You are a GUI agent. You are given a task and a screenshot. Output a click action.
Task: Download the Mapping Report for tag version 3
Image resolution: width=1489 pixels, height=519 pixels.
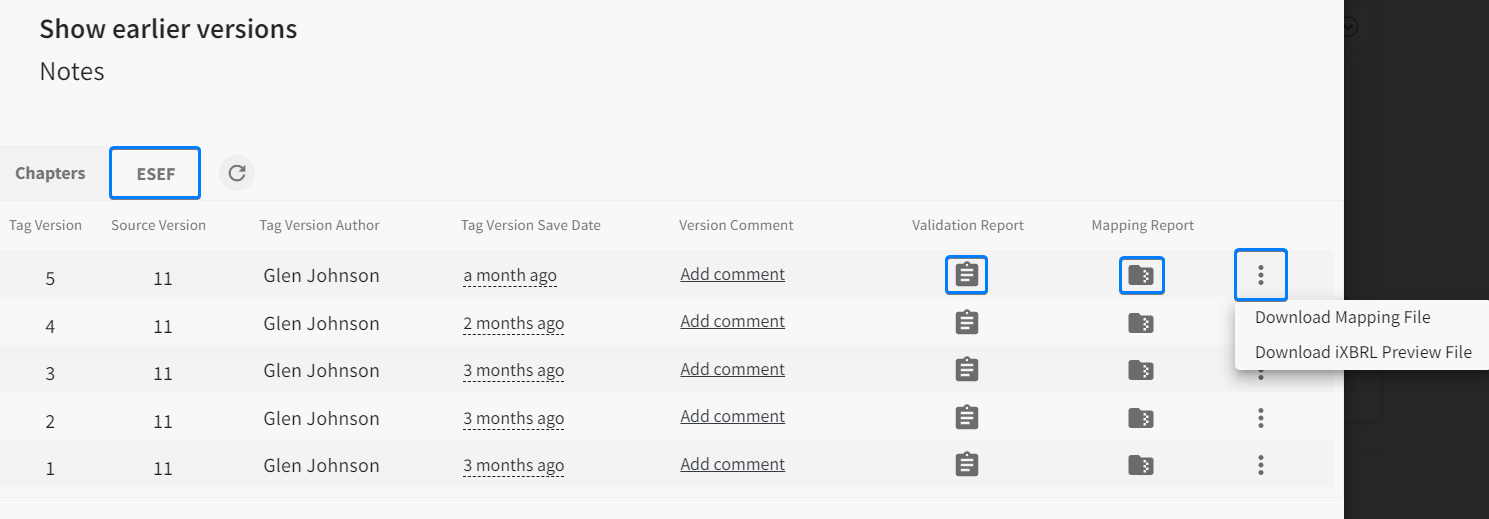pyautogui.click(x=1141, y=370)
